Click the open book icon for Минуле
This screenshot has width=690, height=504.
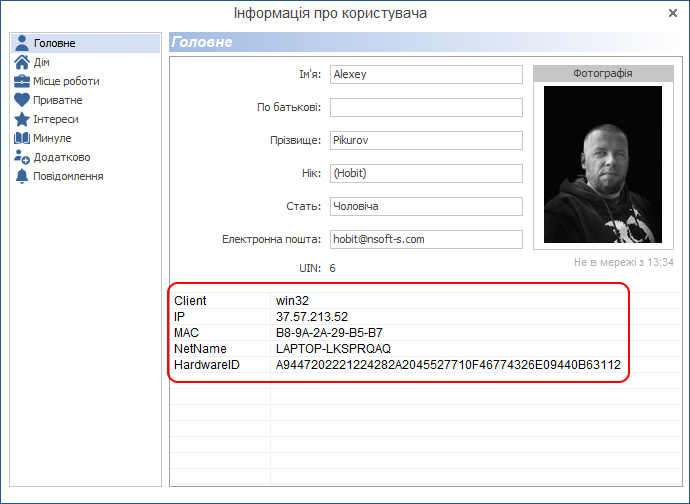click(x=22, y=138)
